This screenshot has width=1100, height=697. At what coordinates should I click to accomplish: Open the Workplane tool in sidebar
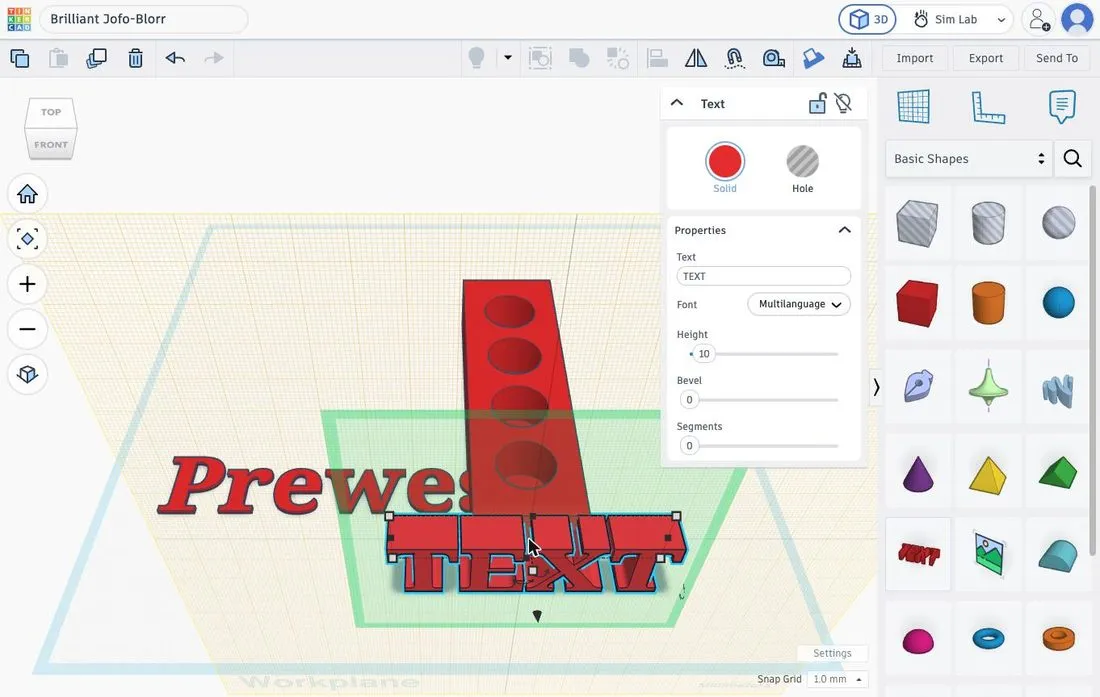(913, 107)
